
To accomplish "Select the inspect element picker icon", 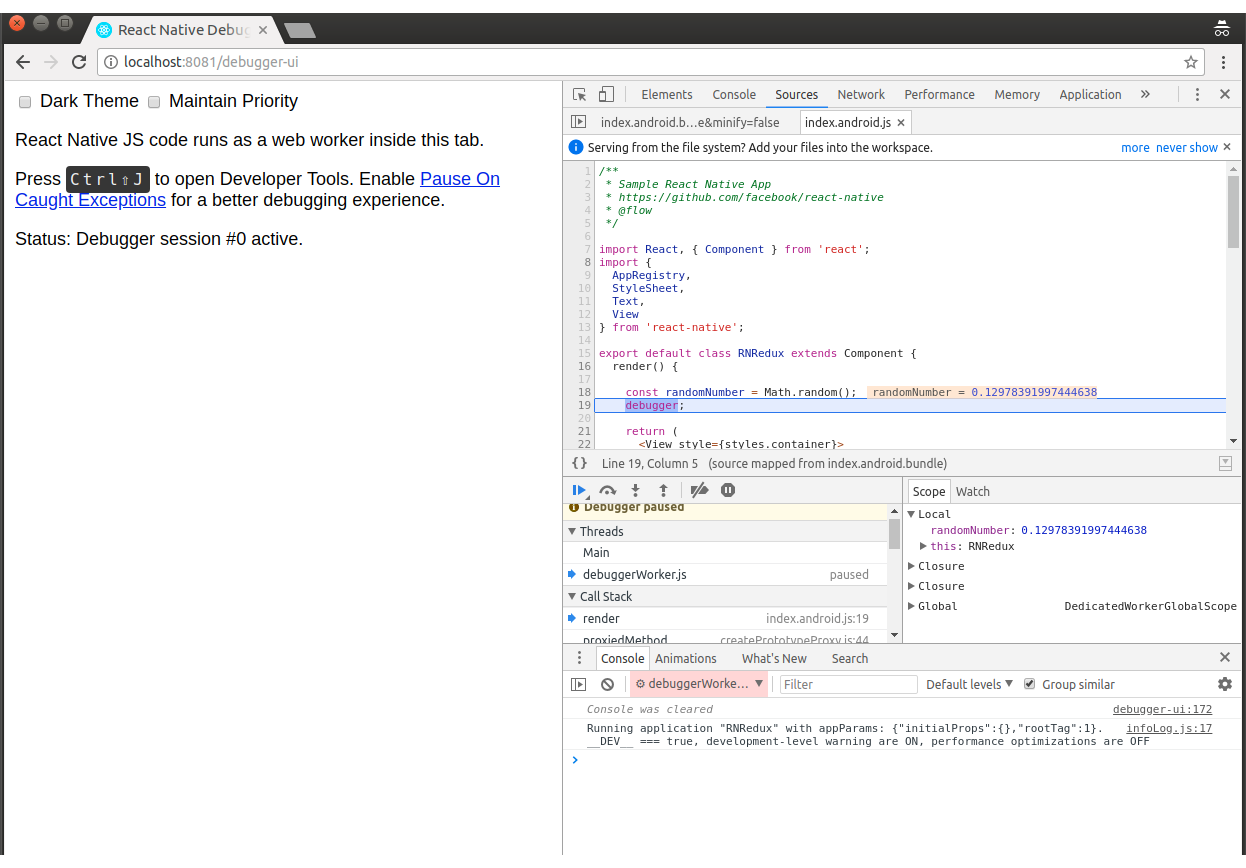I will pos(579,94).
